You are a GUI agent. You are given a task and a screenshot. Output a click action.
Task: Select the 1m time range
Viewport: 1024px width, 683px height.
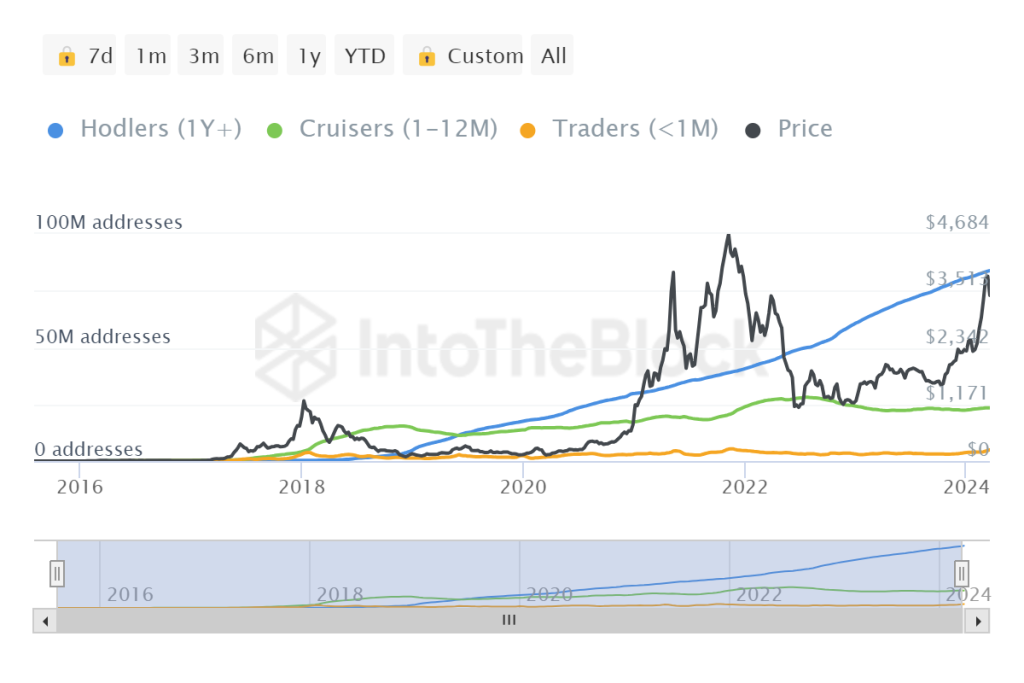click(x=151, y=56)
